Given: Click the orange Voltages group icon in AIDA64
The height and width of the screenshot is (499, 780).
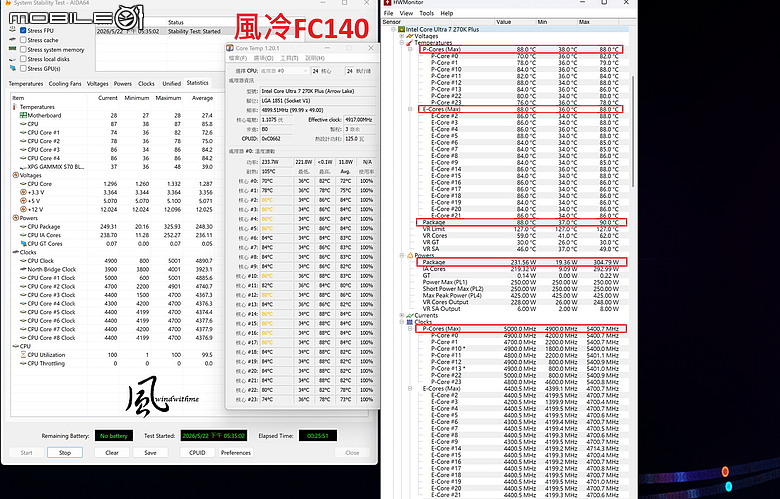Looking at the screenshot, I should point(15,175).
